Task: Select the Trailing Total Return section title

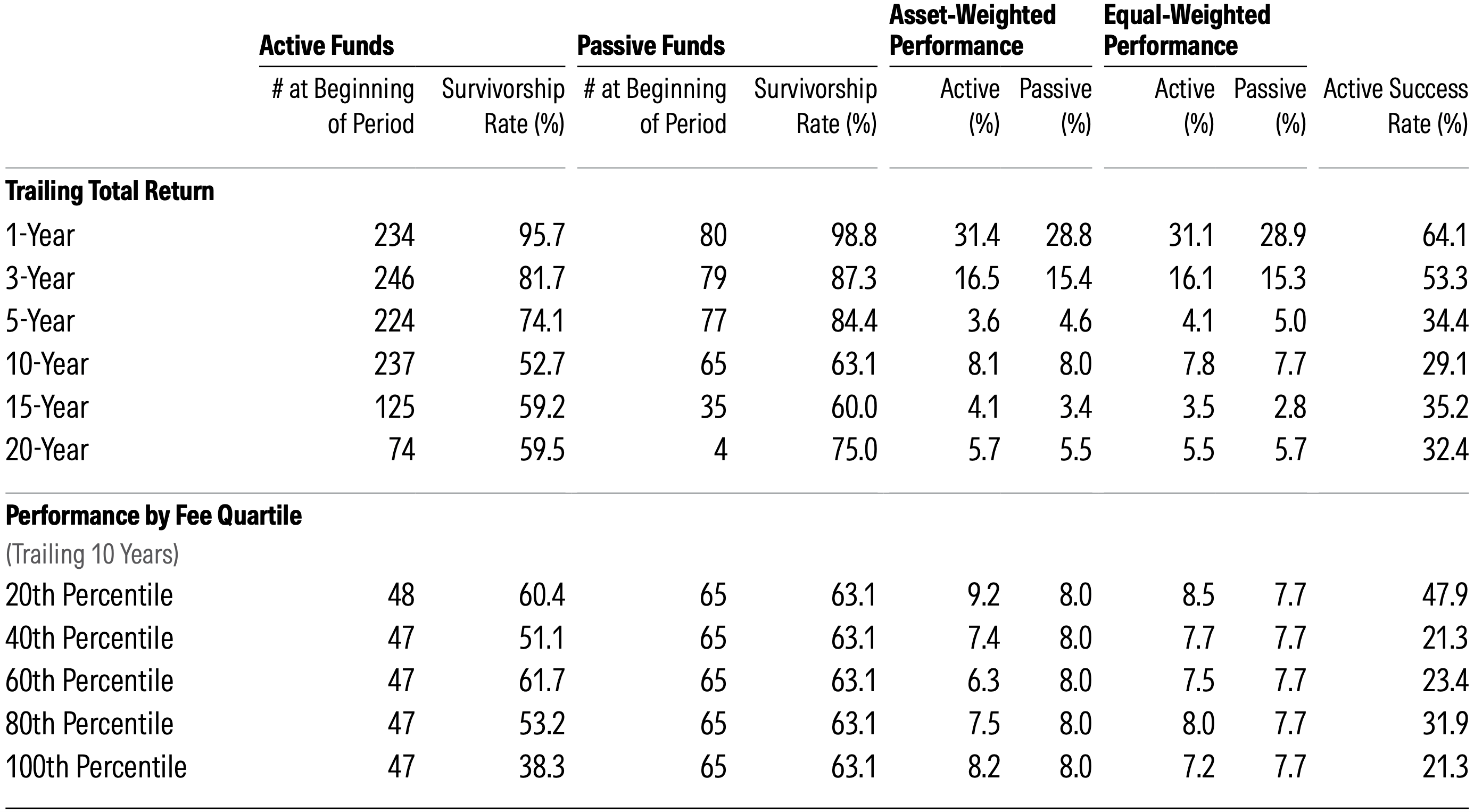Action: click(110, 191)
